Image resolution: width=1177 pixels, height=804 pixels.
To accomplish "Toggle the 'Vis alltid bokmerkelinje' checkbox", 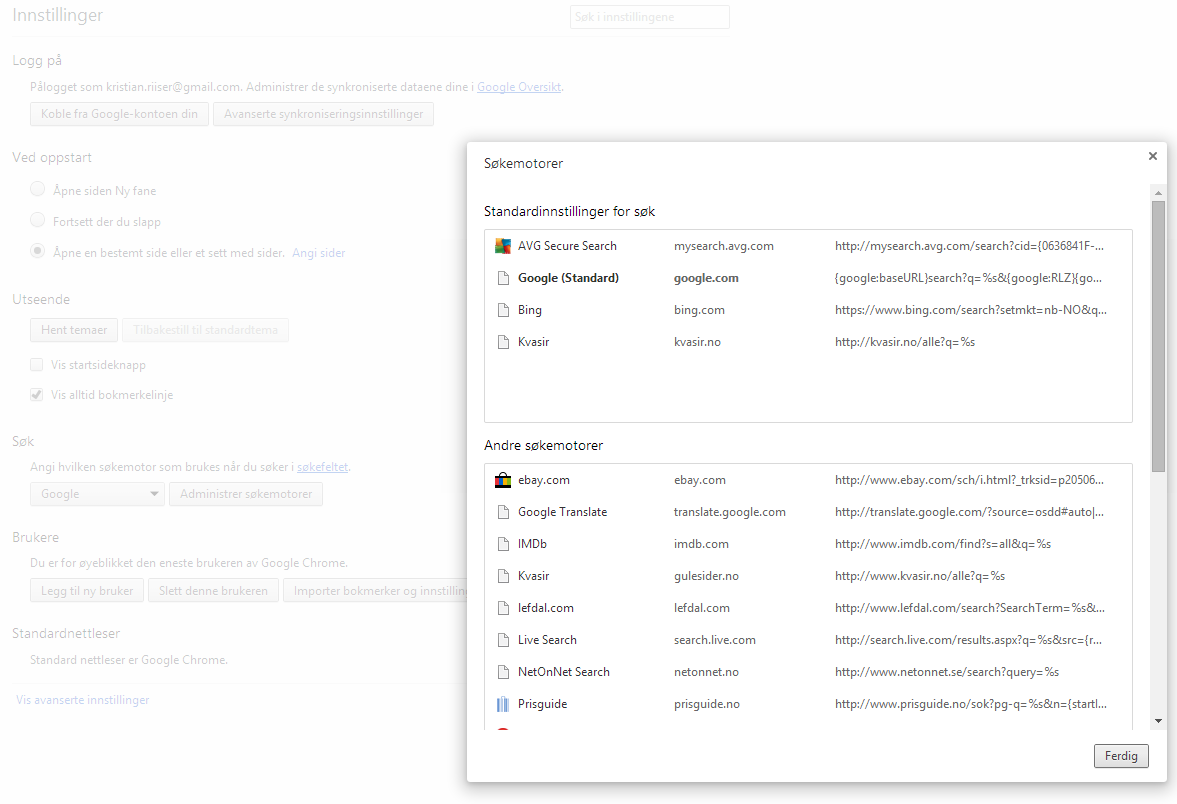I will click(x=36, y=395).
